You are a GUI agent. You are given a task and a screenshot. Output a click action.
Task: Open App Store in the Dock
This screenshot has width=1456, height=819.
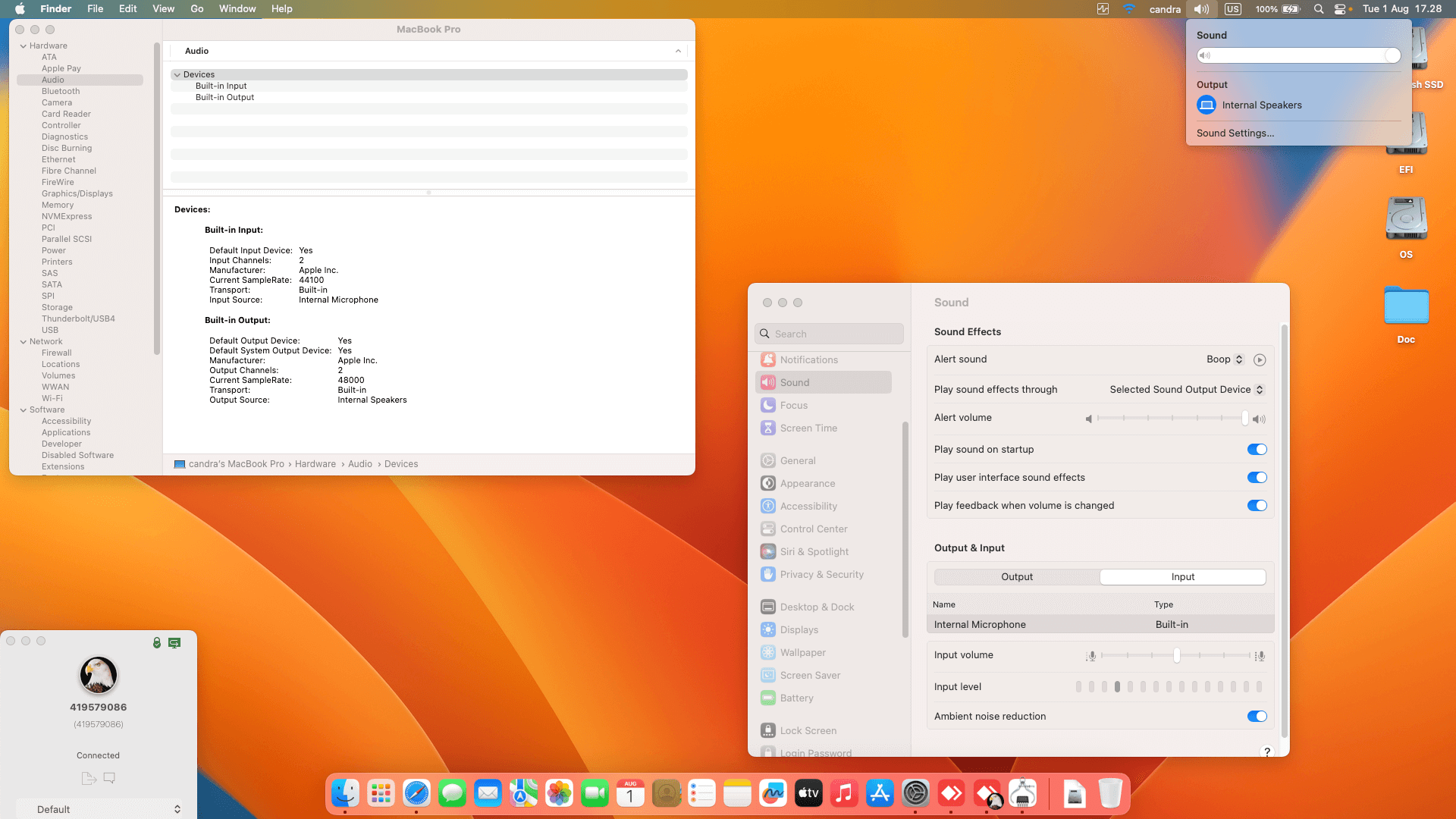[880, 794]
